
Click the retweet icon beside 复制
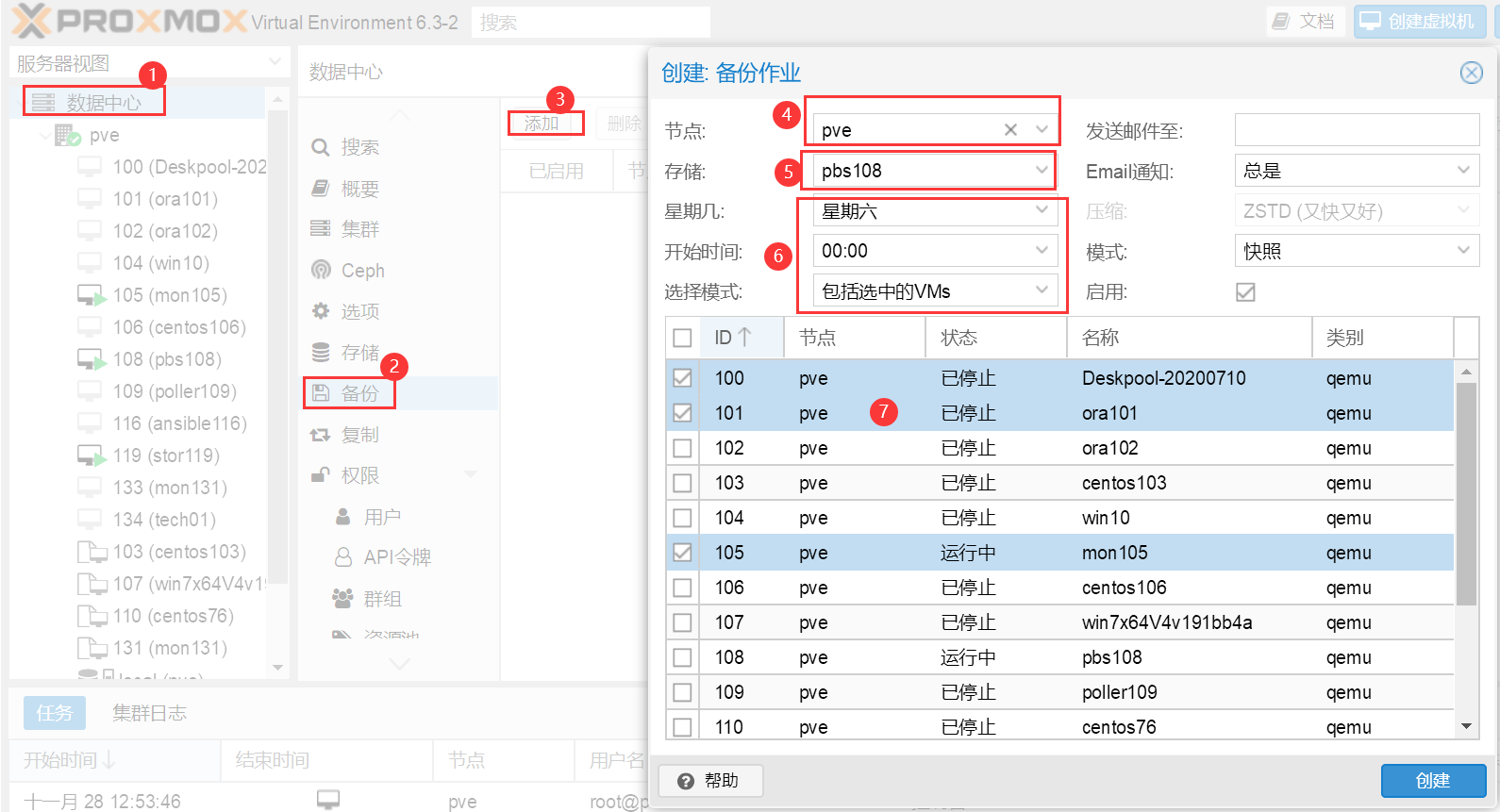click(x=321, y=435)
